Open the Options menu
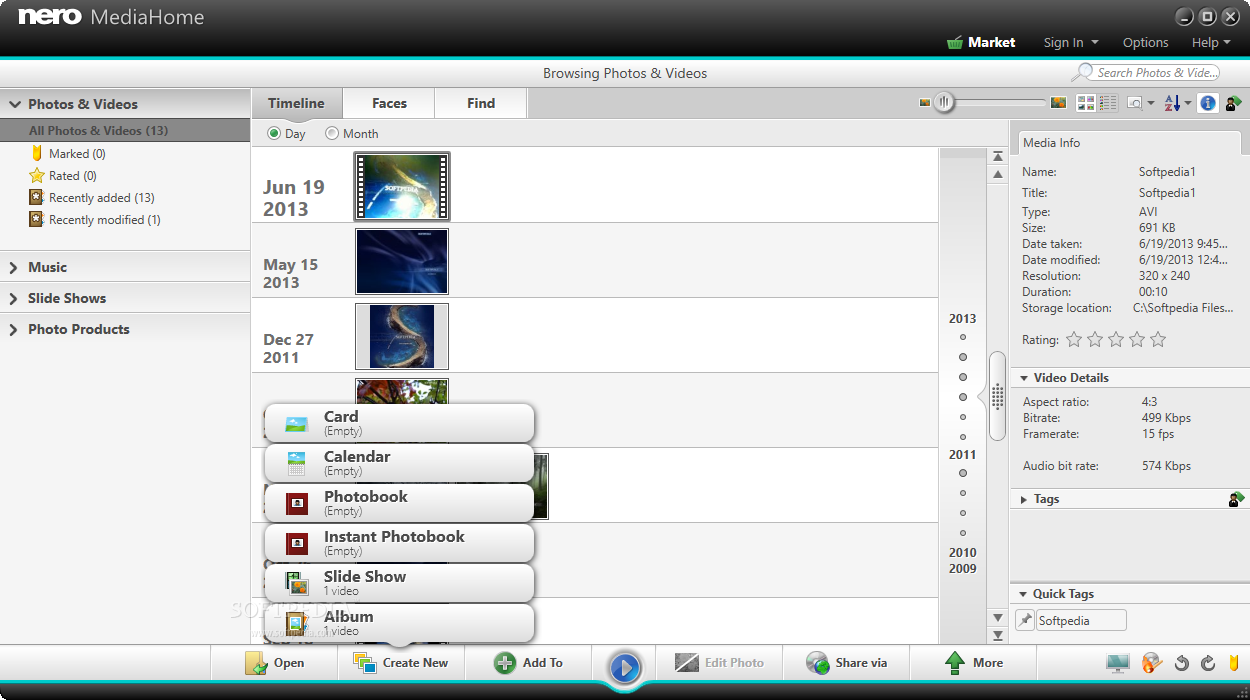1250x700 pixels. [1145, 43]
